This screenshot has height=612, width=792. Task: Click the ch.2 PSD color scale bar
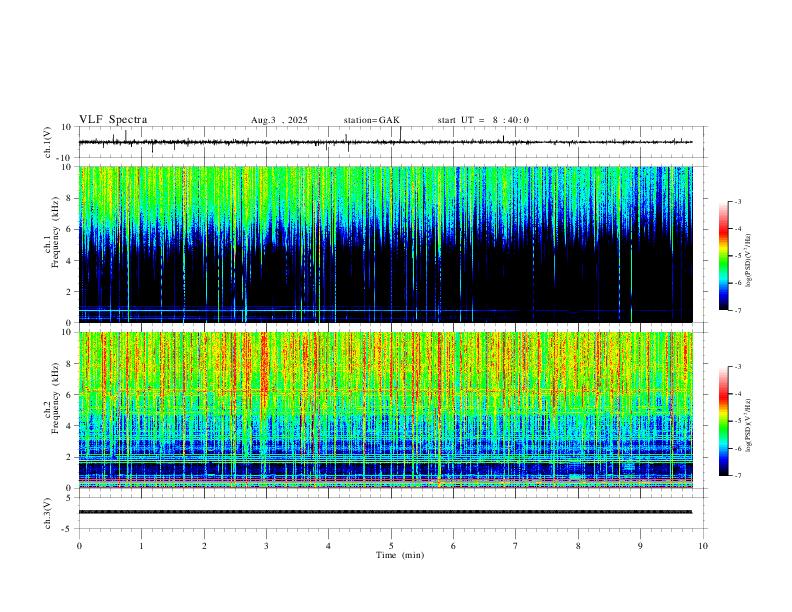tap(724, 421)
